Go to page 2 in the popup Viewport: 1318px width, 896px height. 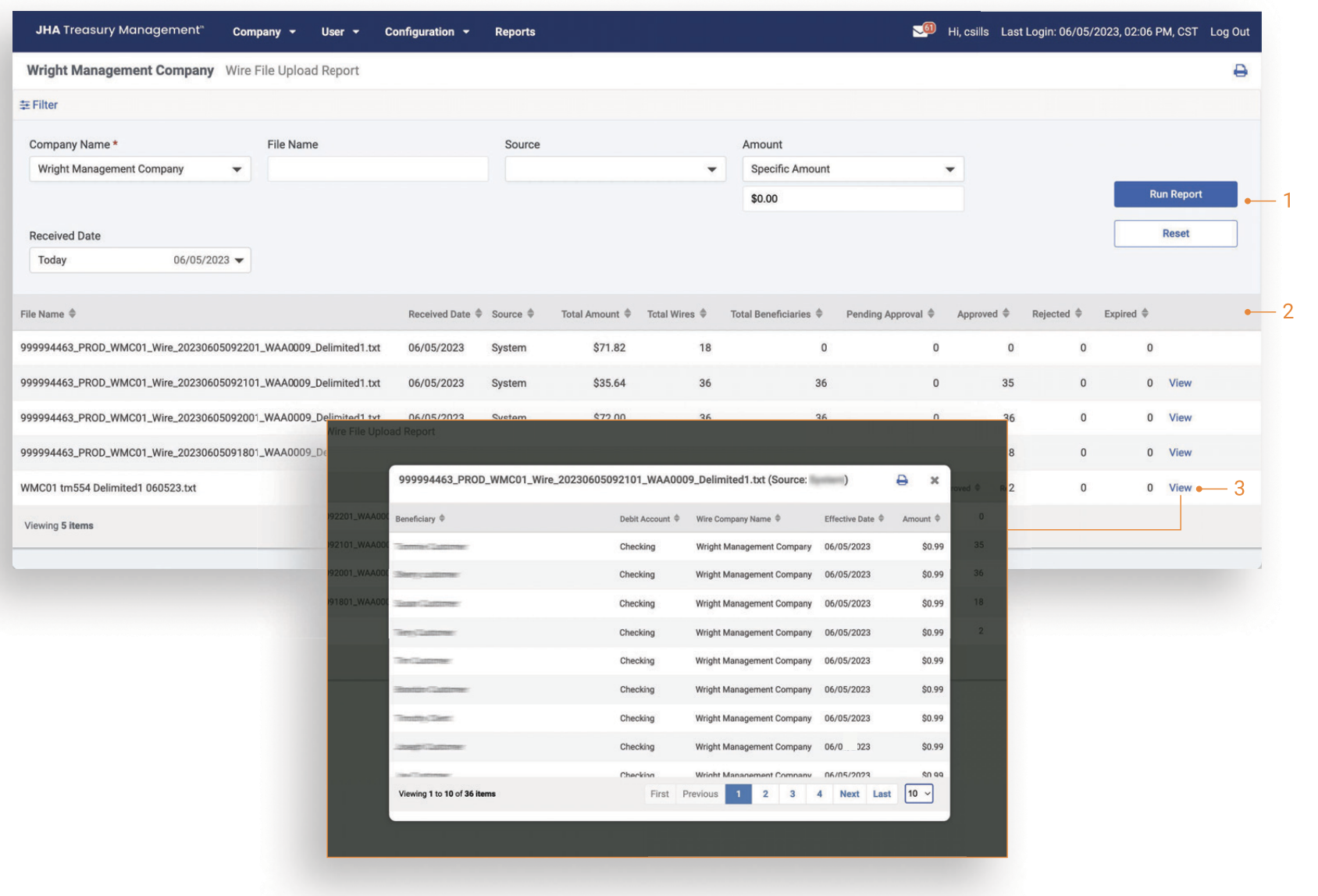pos(765,794)
